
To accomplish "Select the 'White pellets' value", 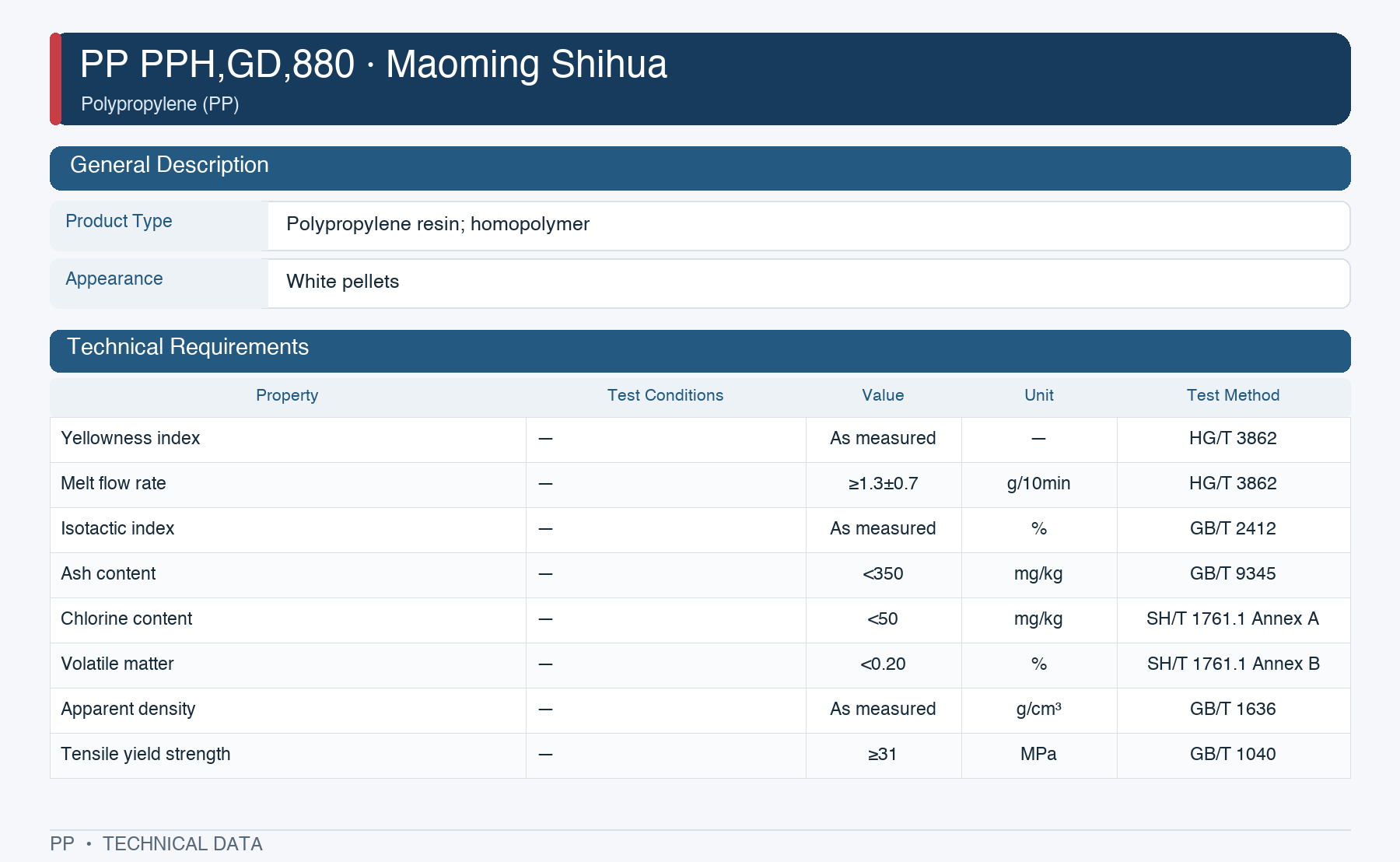I will tap(342, 282).
